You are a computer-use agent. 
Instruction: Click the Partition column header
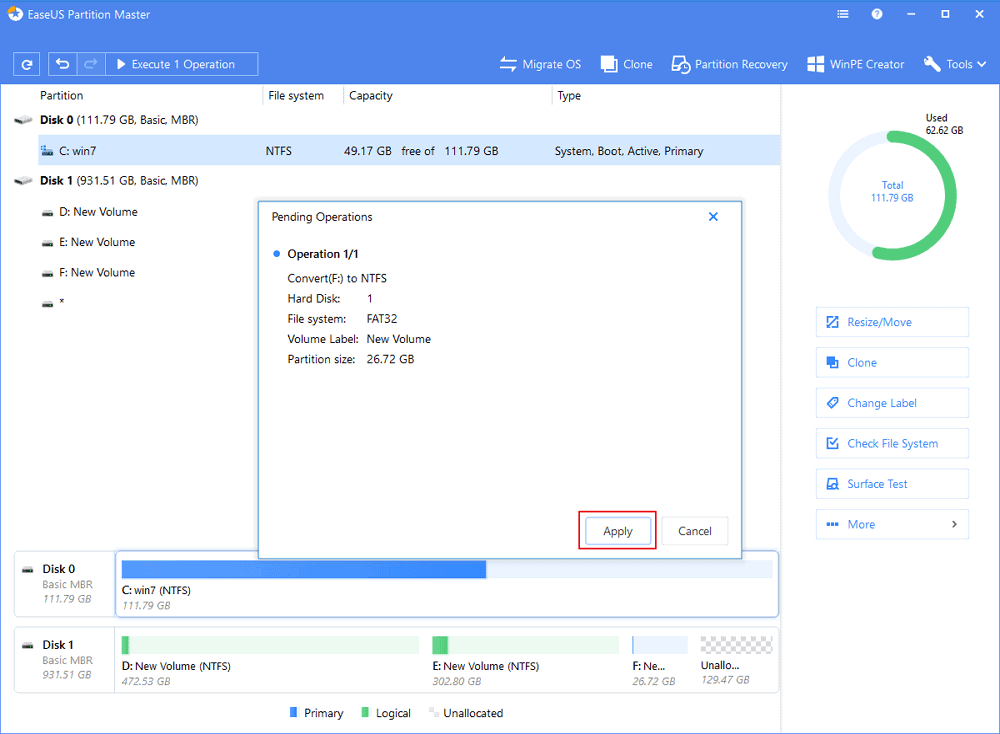coord(62,96)
